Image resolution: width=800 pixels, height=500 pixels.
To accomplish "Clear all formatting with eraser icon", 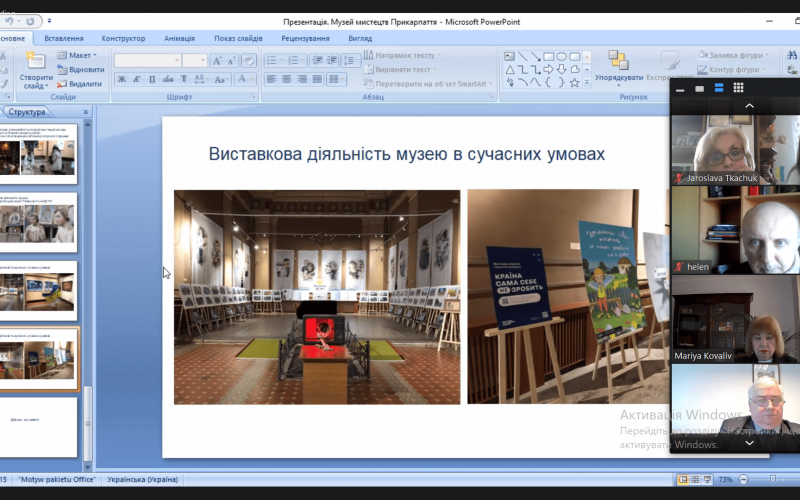I will pos(248,61).
